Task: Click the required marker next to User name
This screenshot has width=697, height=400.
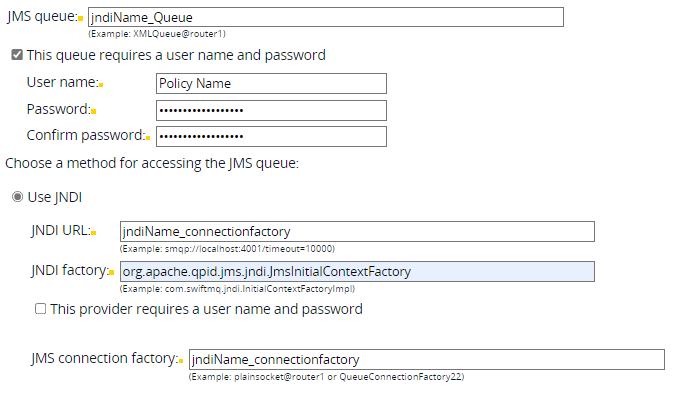Action: coord(101,85)
